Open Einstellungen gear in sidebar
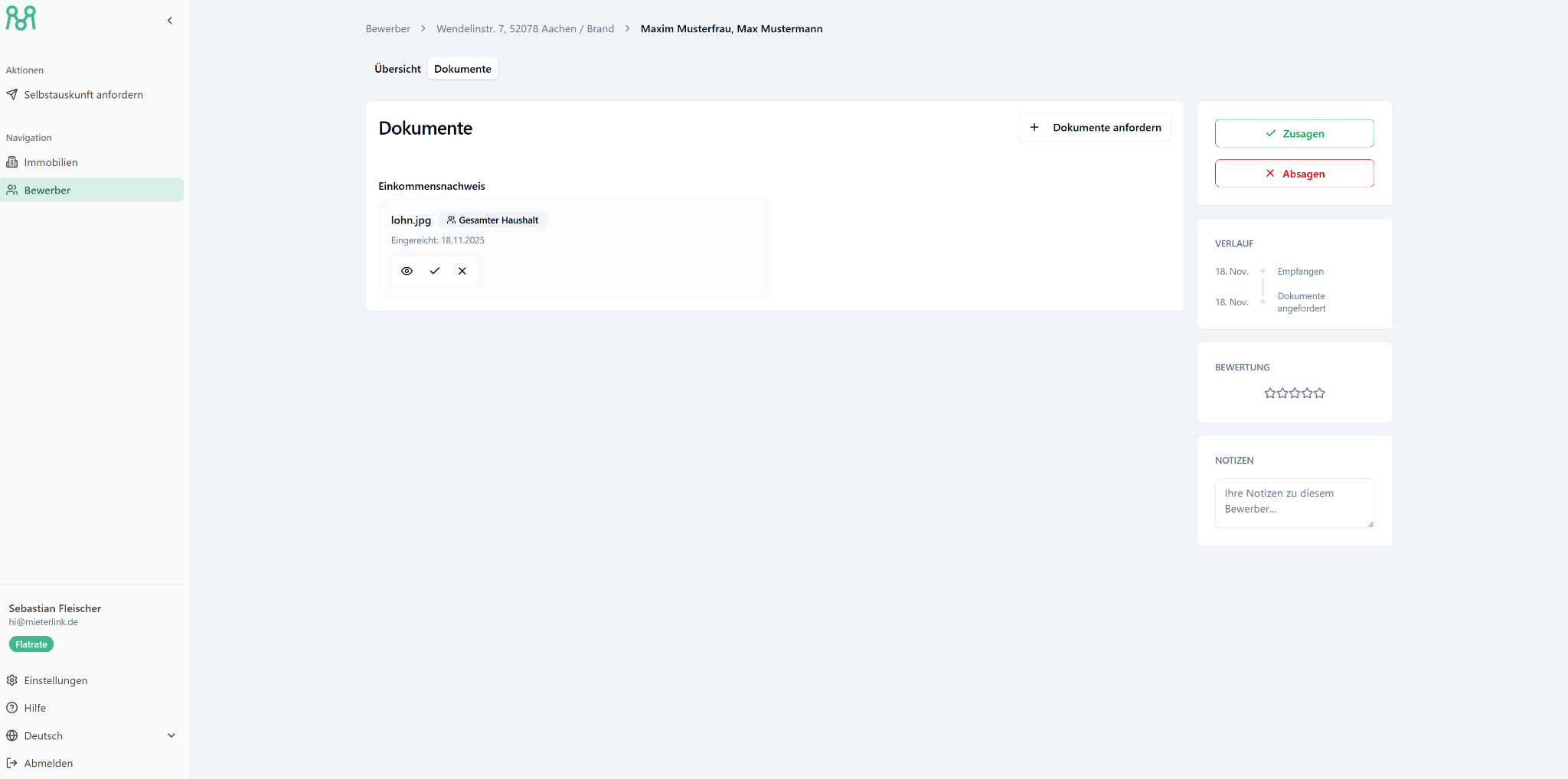The image size is (1568, 779). [55, 680]
